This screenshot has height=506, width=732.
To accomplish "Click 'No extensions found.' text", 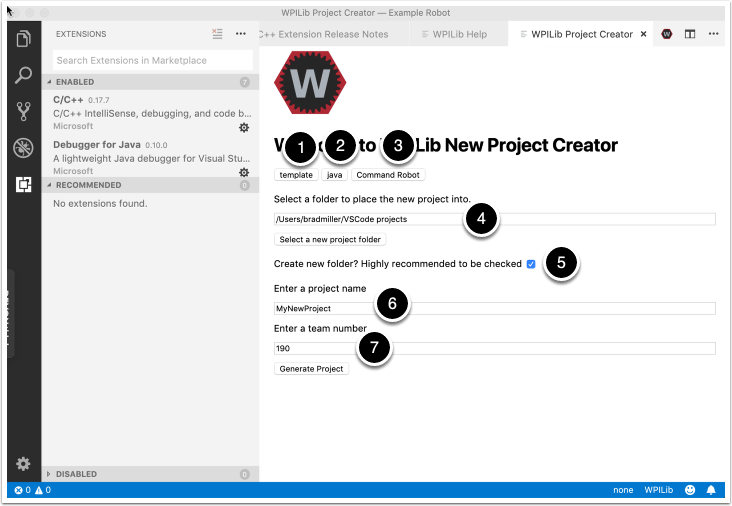I will click(100, 204).
